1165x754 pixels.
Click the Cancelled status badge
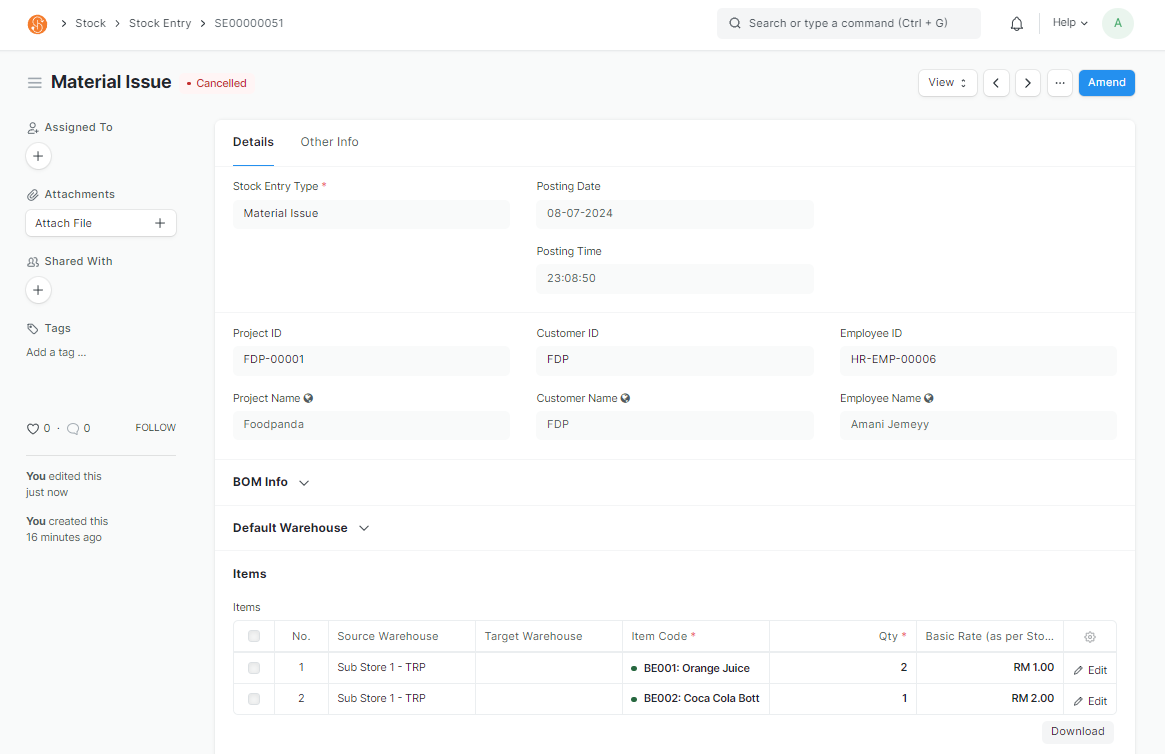point(216,83)
